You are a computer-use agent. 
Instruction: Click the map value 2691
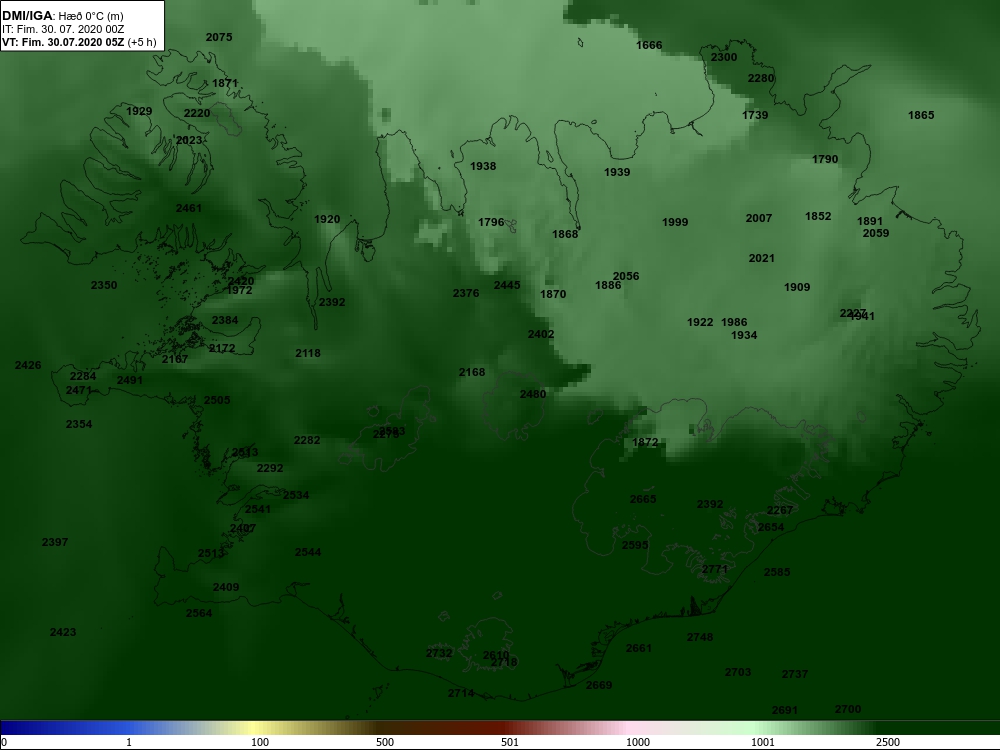point(785,710)
